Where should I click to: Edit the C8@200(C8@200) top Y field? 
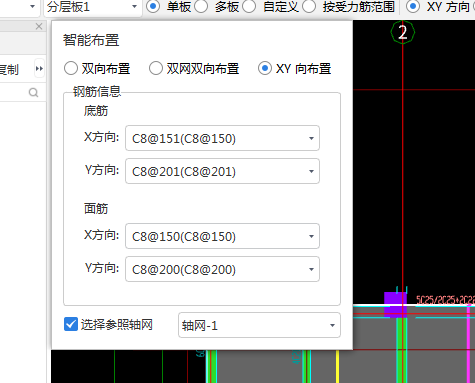pos(222,269)
